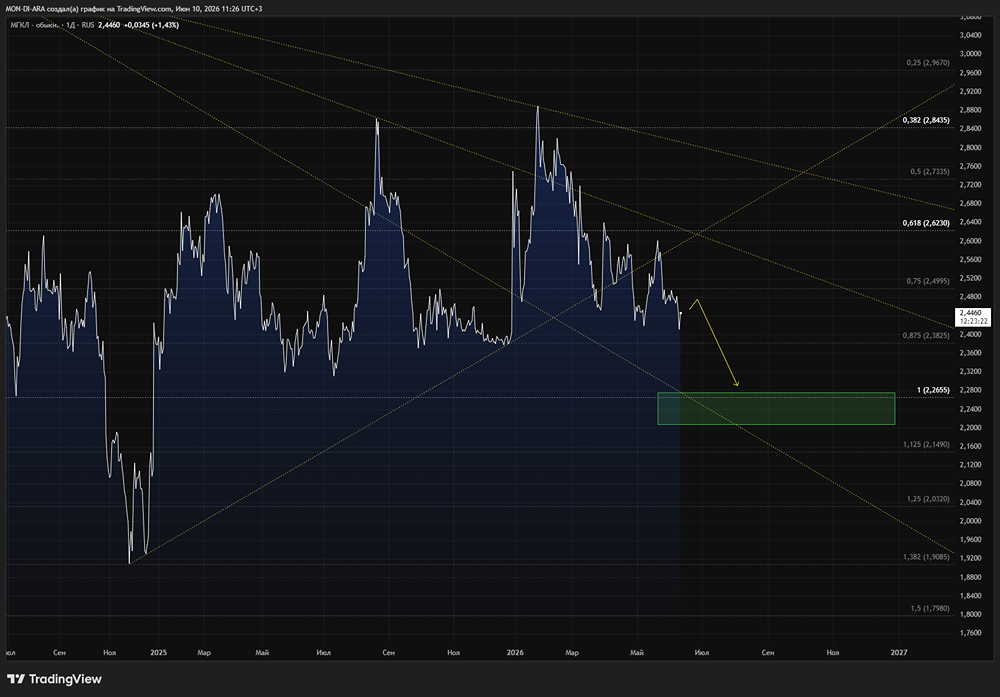Click the 2,1600 price axis label
Image resolution: width=1000 pixels, height=697 pixels.
[x=970, y=446]
